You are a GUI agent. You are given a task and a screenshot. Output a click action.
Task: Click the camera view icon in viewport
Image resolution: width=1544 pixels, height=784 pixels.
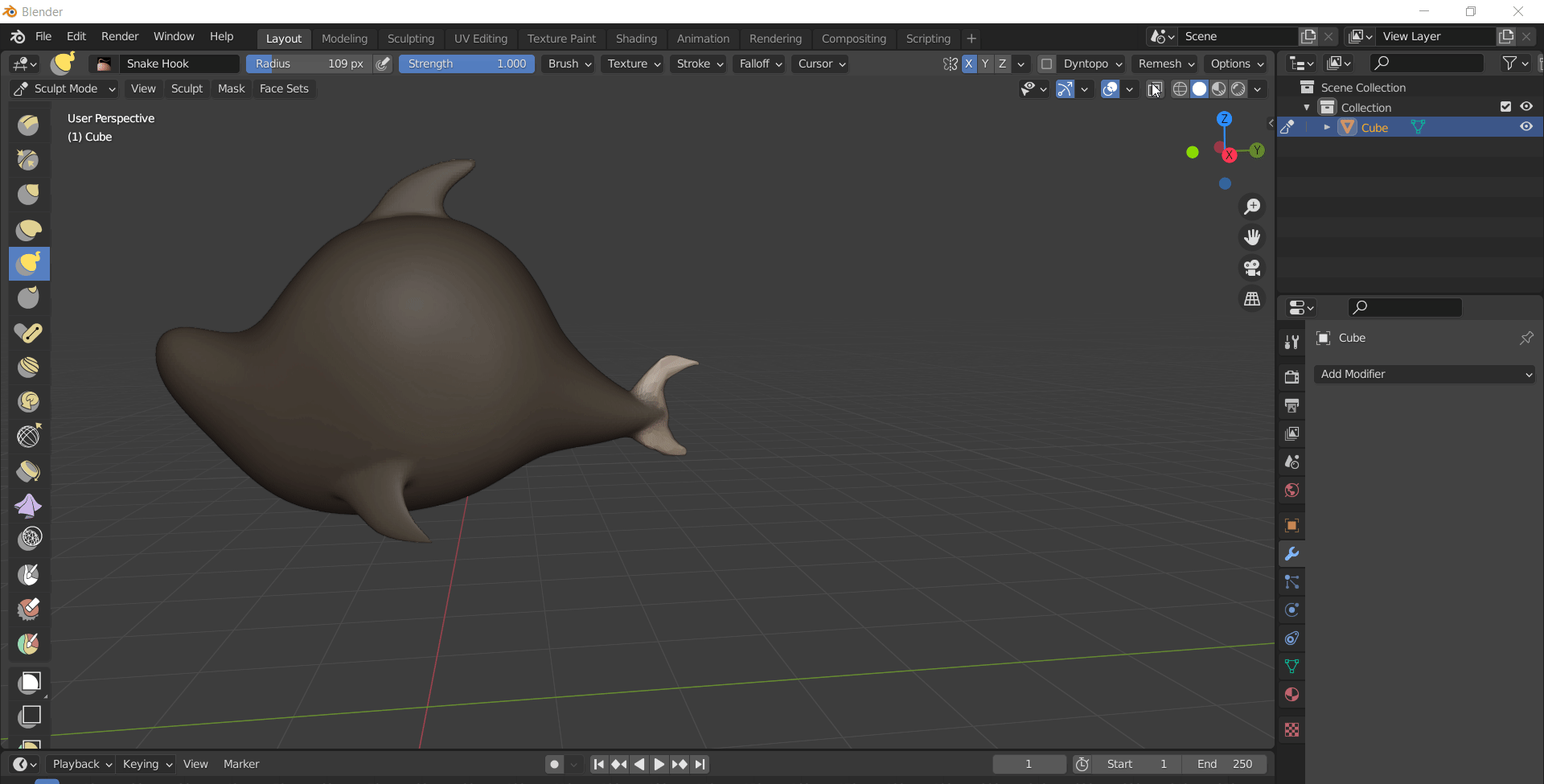(x=1252, y=268)
